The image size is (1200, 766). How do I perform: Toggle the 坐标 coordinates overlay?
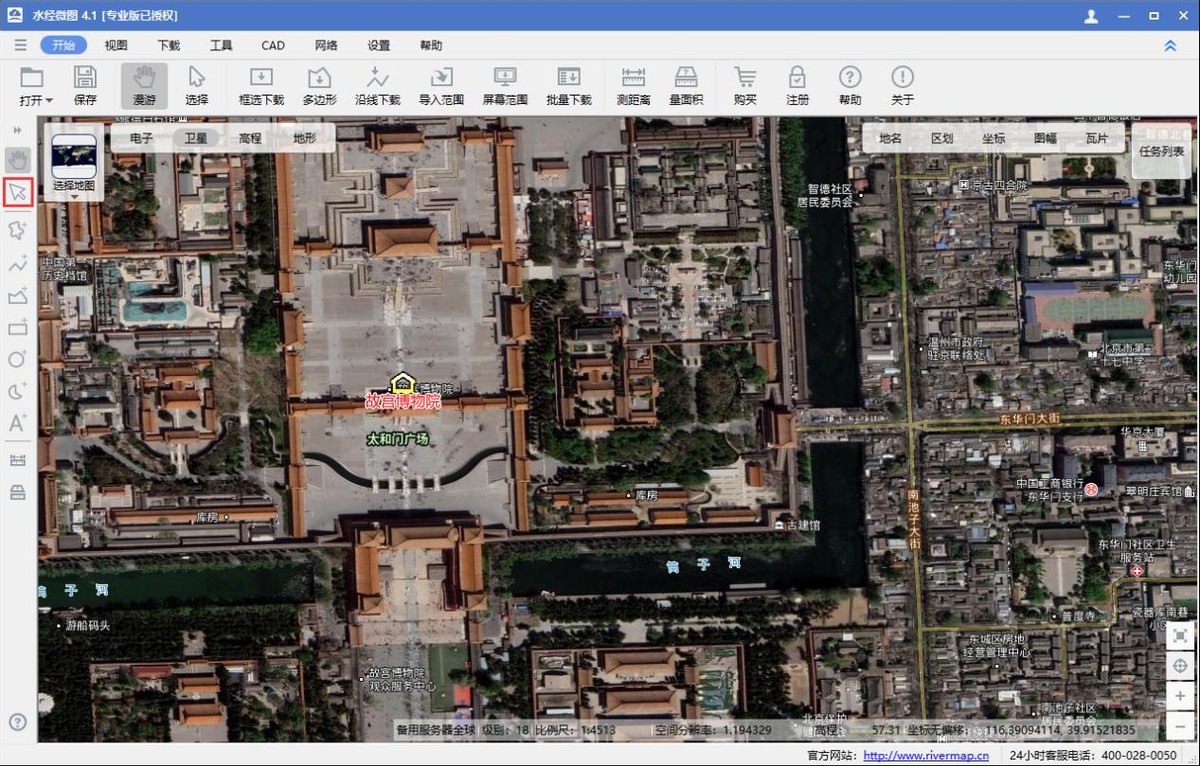994,138
